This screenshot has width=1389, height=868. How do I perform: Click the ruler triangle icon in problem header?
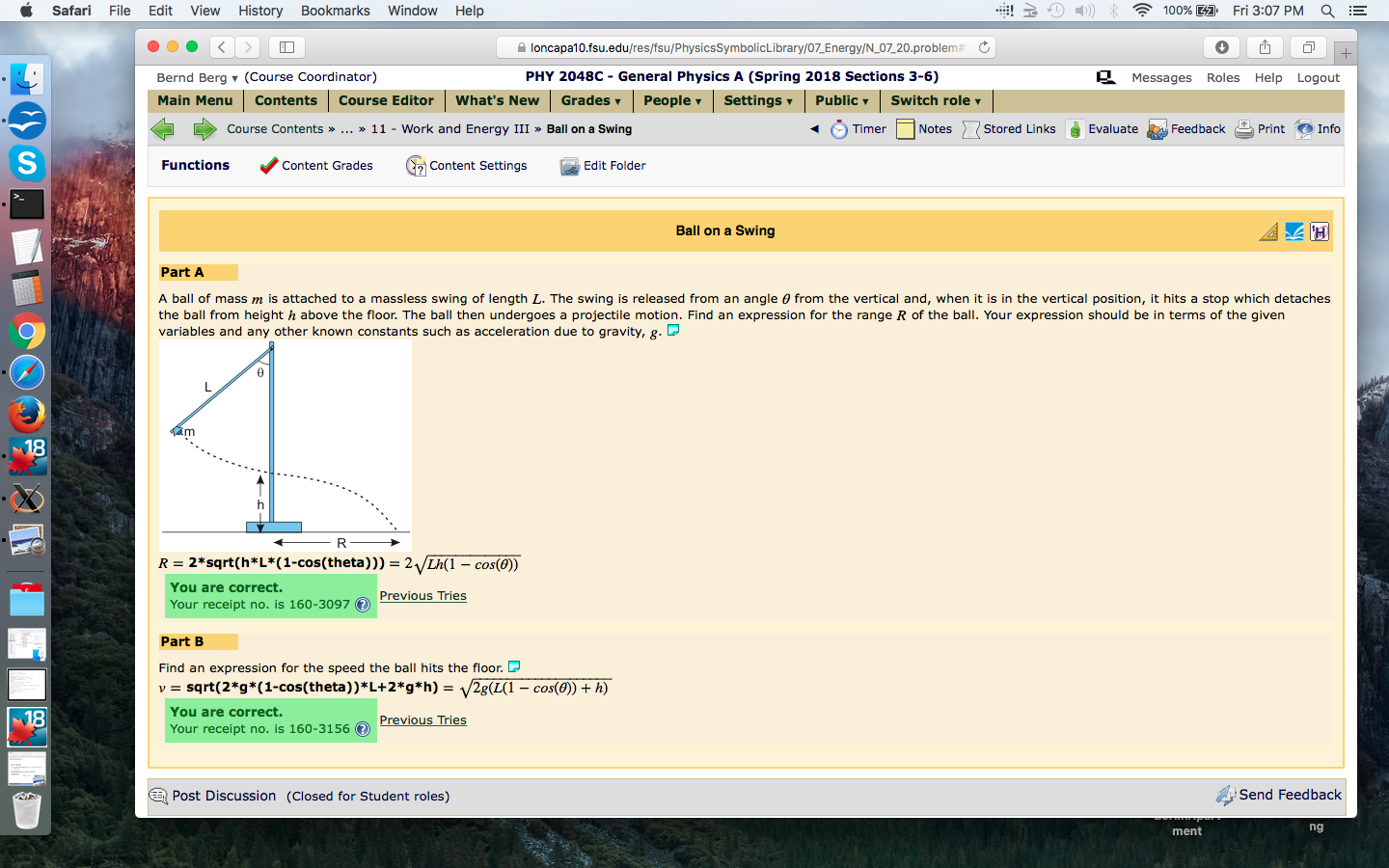point(1268,231)
